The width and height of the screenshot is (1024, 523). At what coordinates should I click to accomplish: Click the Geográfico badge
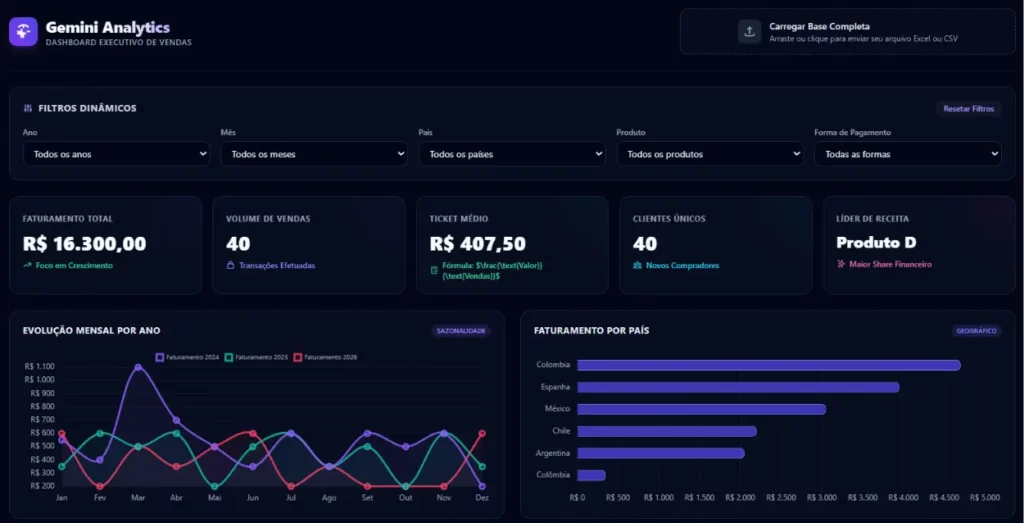tap(976, 331)
